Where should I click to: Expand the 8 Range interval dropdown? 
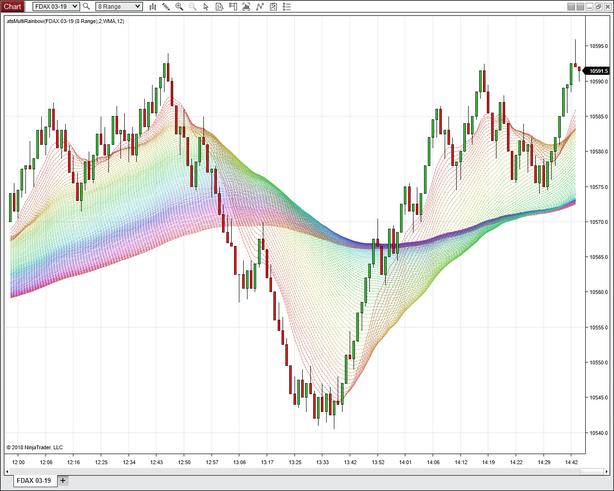[x=141, y=6]
